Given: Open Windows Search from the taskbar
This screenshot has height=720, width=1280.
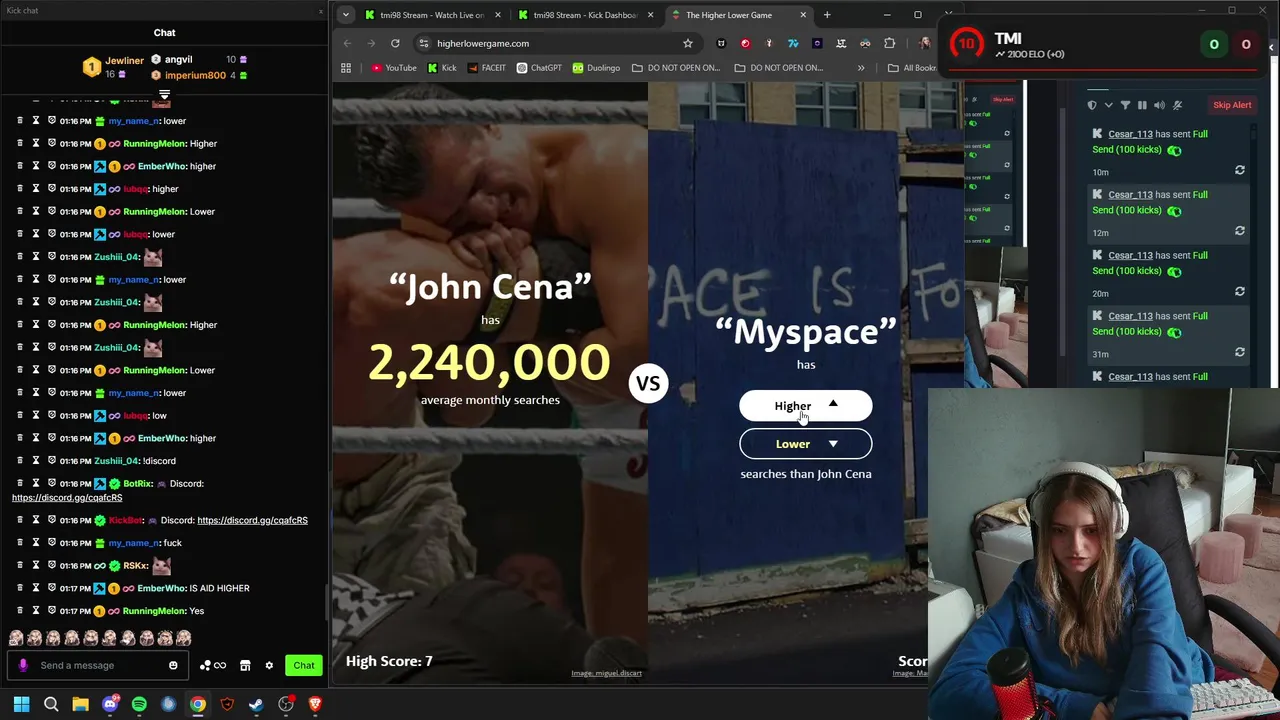Looking at the screenshot, I should tap(51, 704).
